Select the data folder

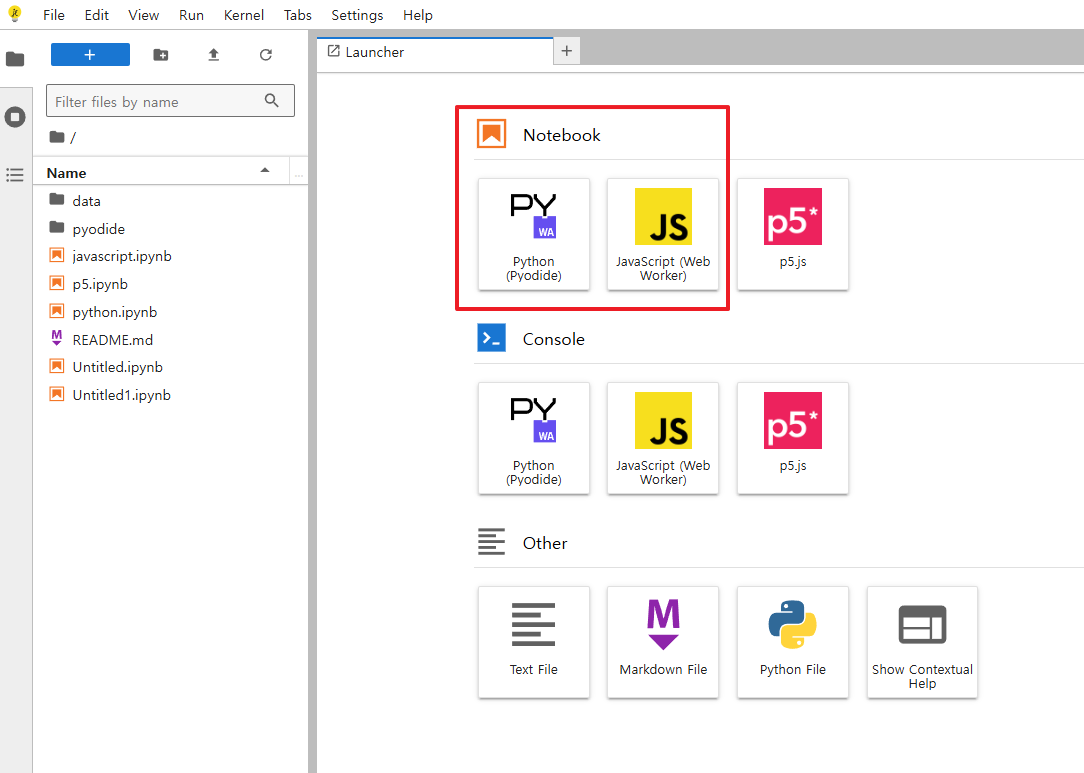170,201
